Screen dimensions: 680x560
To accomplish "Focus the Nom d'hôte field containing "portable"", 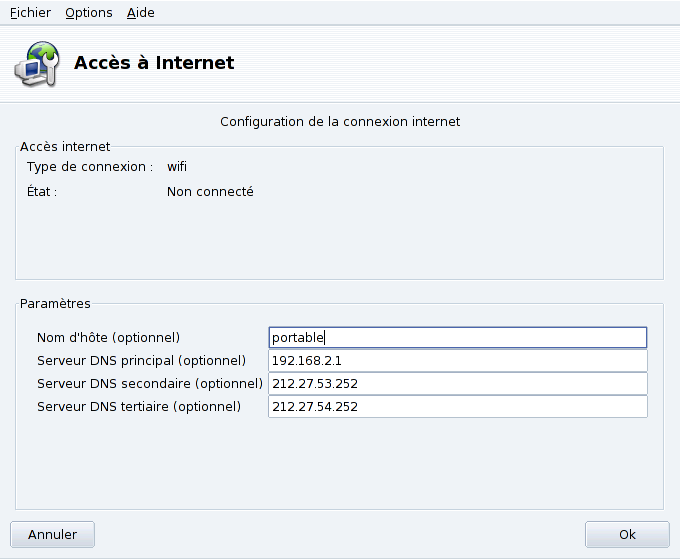I will click(457, 338).
